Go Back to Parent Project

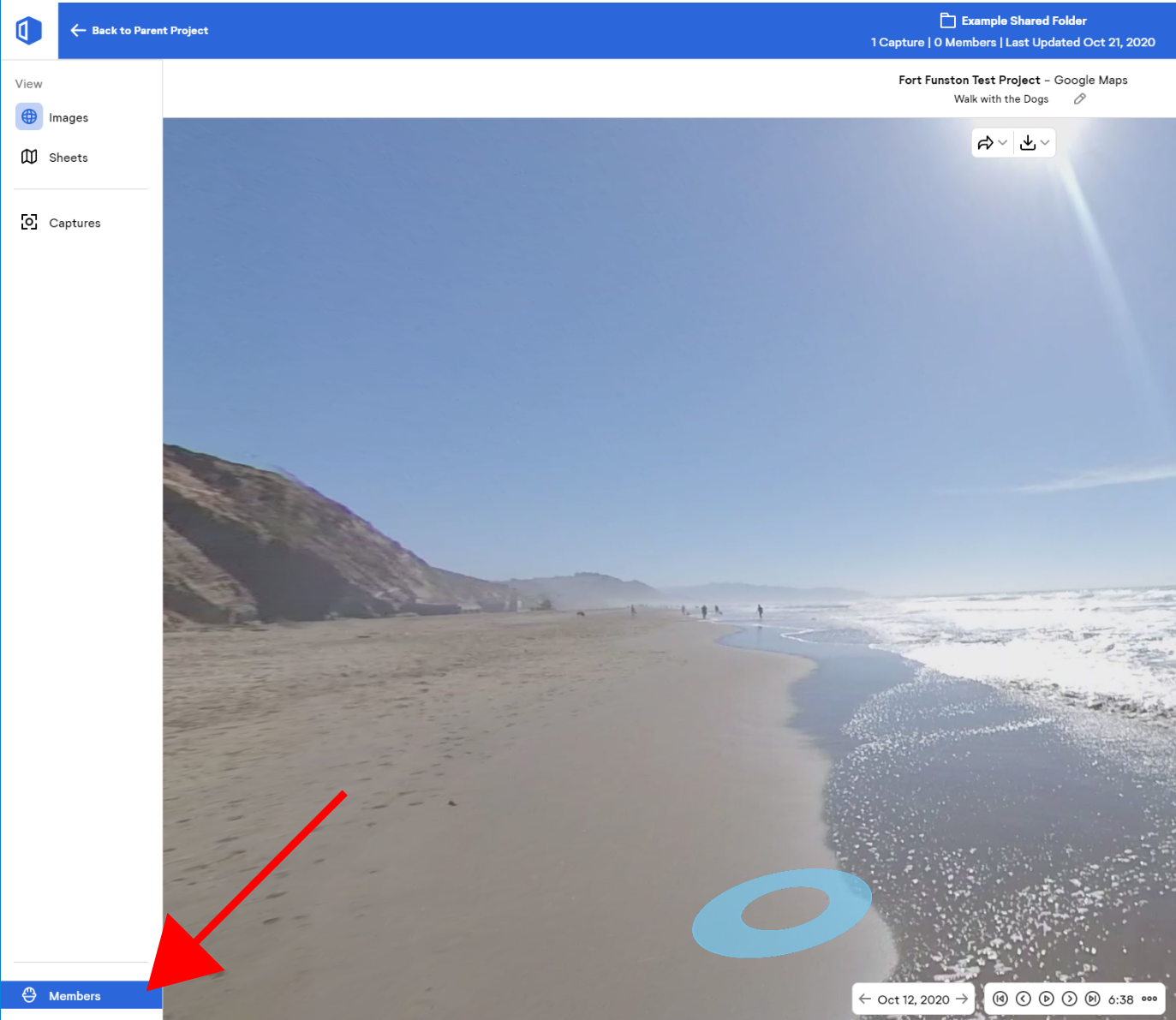pos(140,30)
